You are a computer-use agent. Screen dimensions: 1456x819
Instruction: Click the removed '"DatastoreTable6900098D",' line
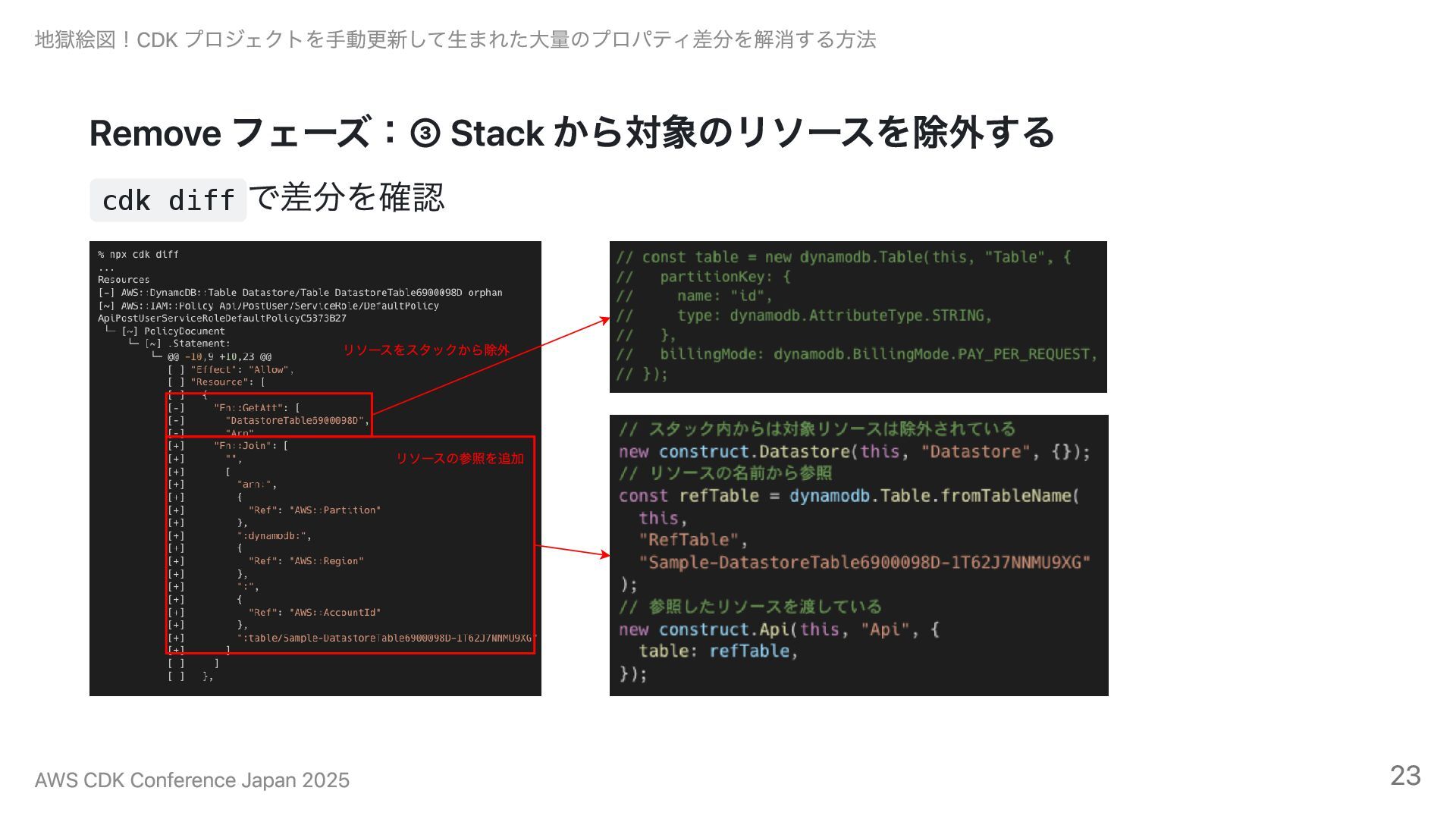click(268, 421)
